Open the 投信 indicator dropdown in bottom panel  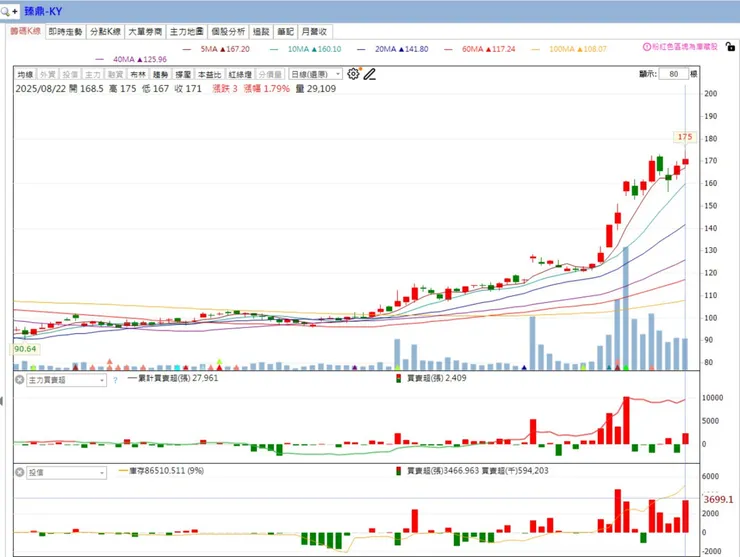67,473
